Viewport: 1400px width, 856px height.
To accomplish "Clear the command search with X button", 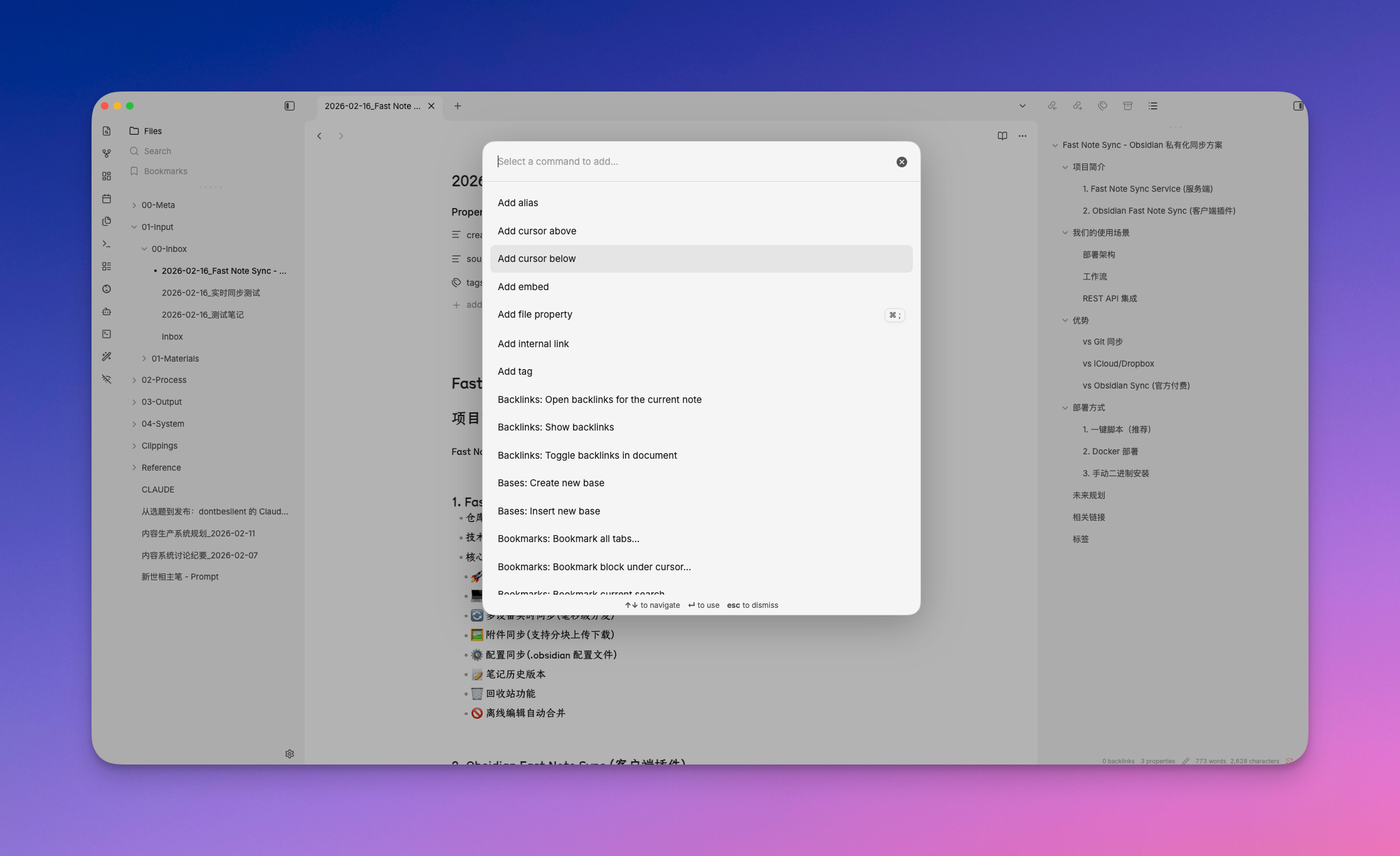I will [x=902, y=162].
